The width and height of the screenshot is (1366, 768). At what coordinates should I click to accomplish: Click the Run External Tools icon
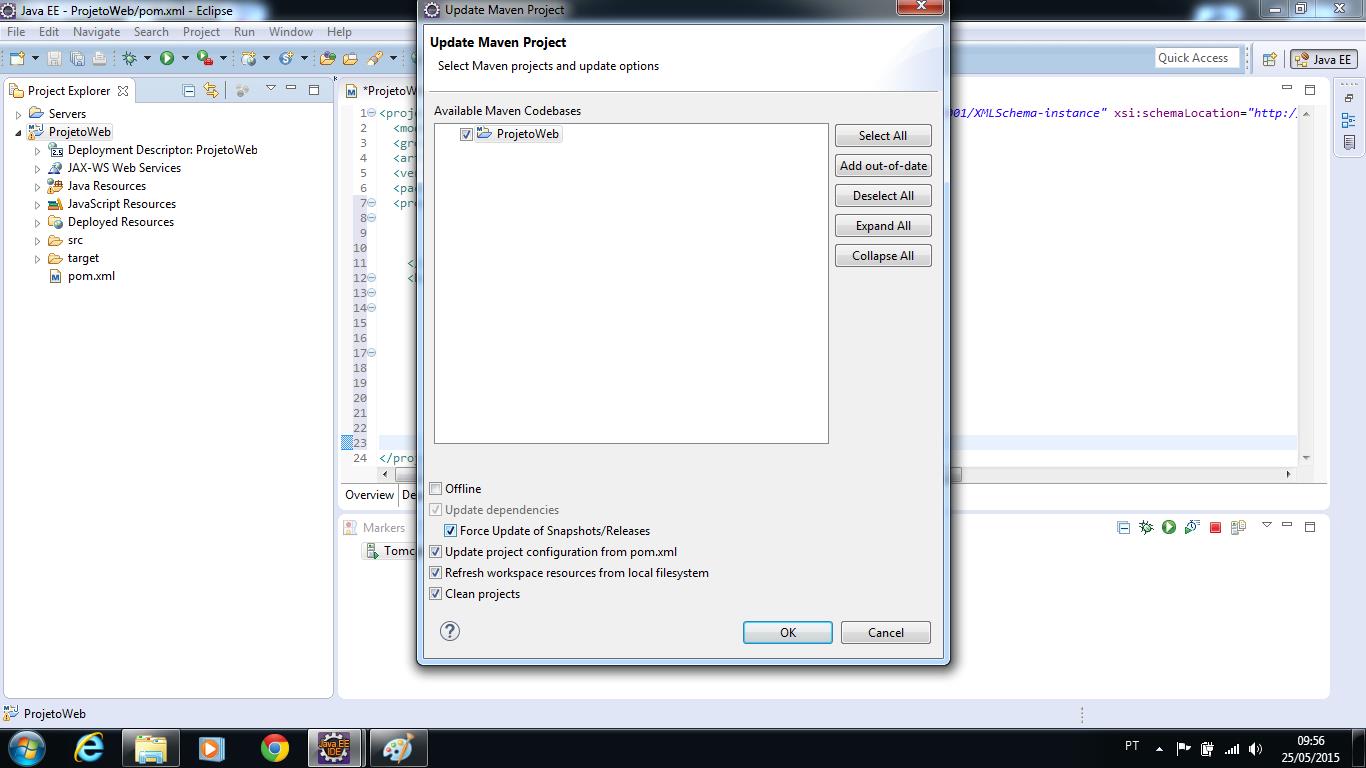coord(205,58)
